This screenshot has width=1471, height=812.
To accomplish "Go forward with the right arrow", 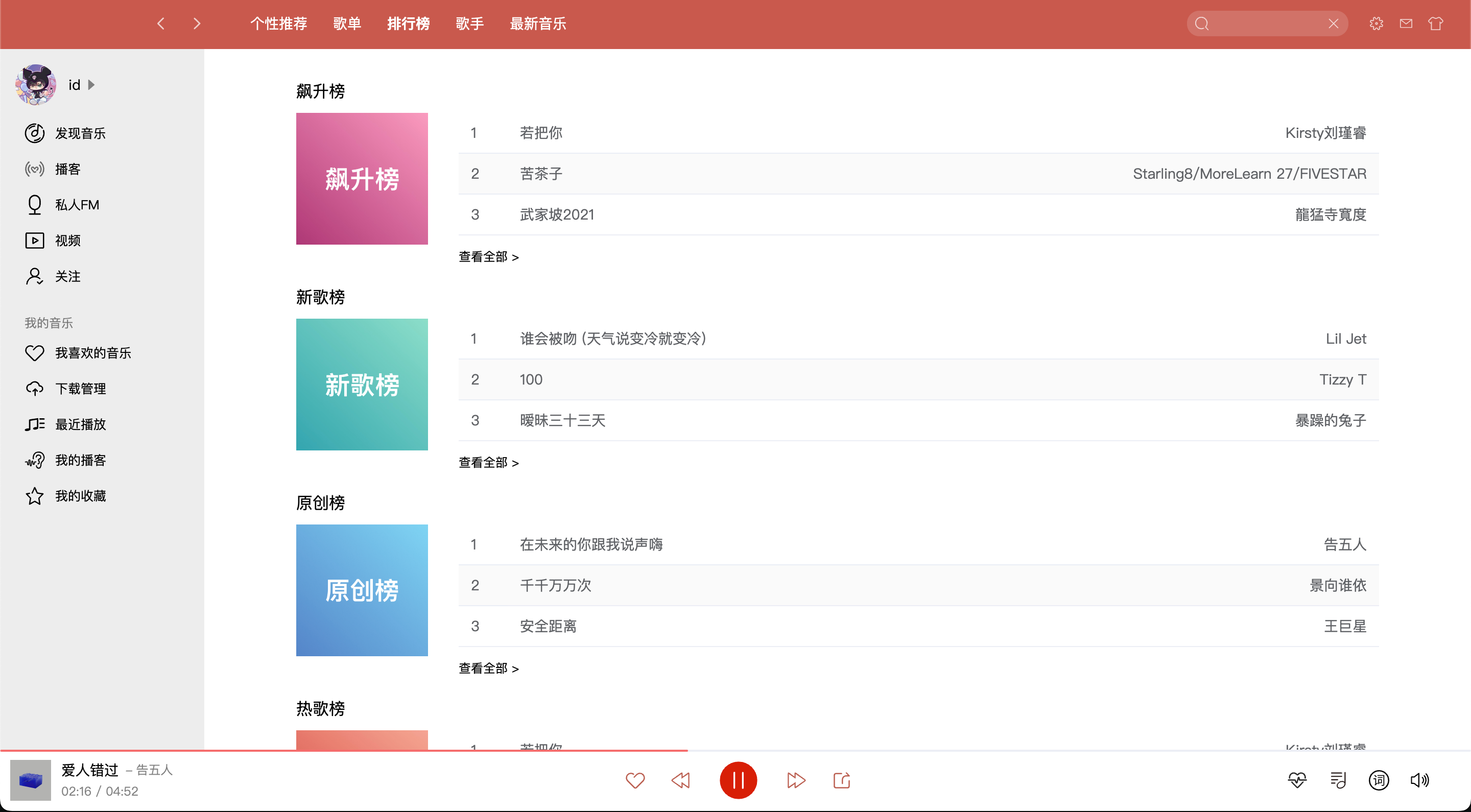I will [x=197, y=23].
